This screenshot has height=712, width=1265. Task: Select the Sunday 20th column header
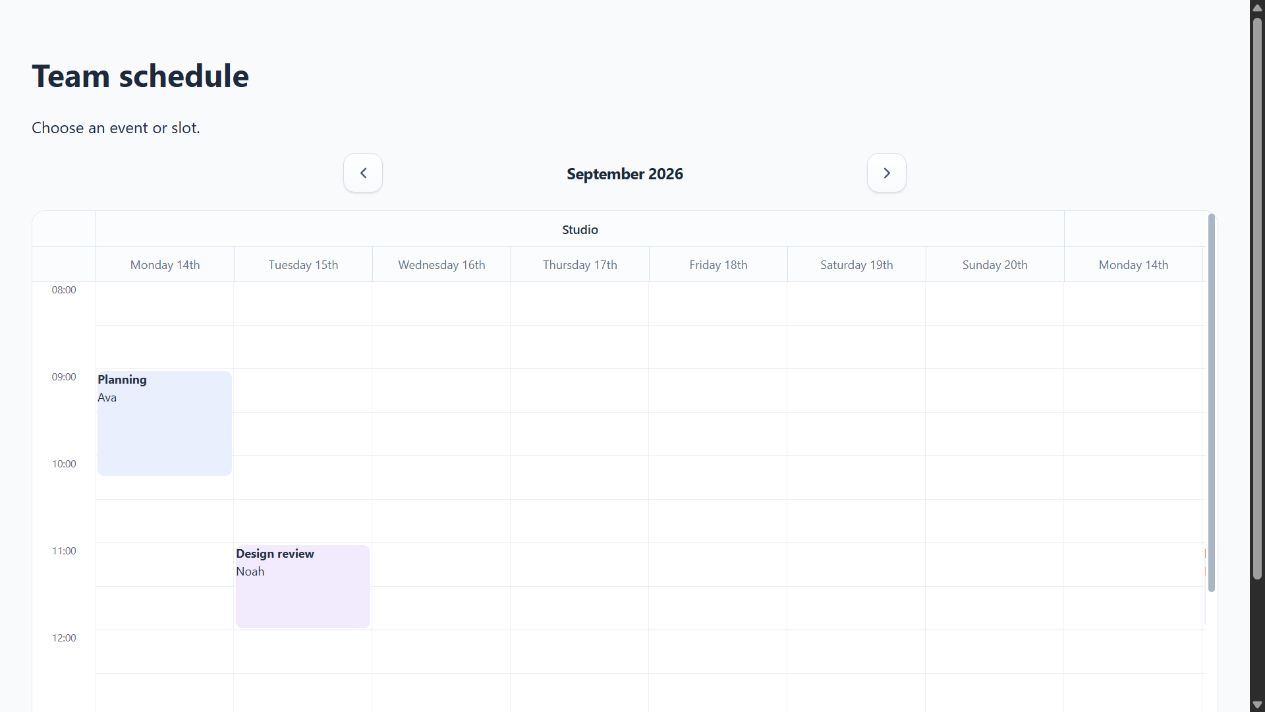995,265
